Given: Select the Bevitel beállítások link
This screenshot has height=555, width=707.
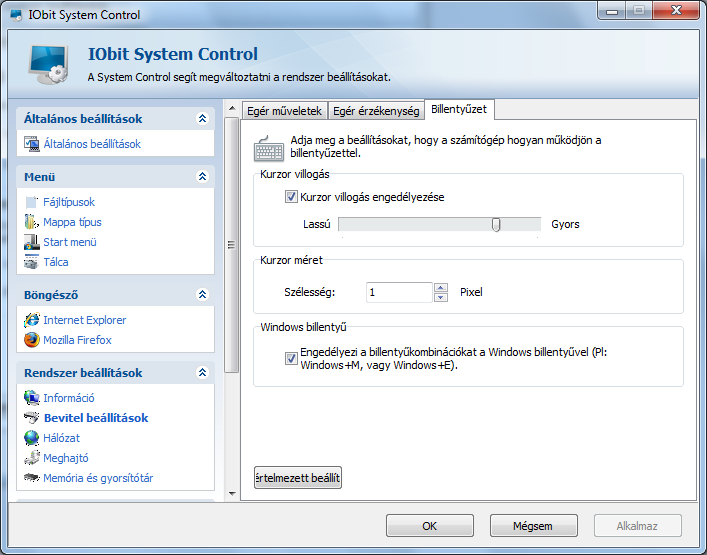Looking at the screenshot, I should tap(96, 418).
